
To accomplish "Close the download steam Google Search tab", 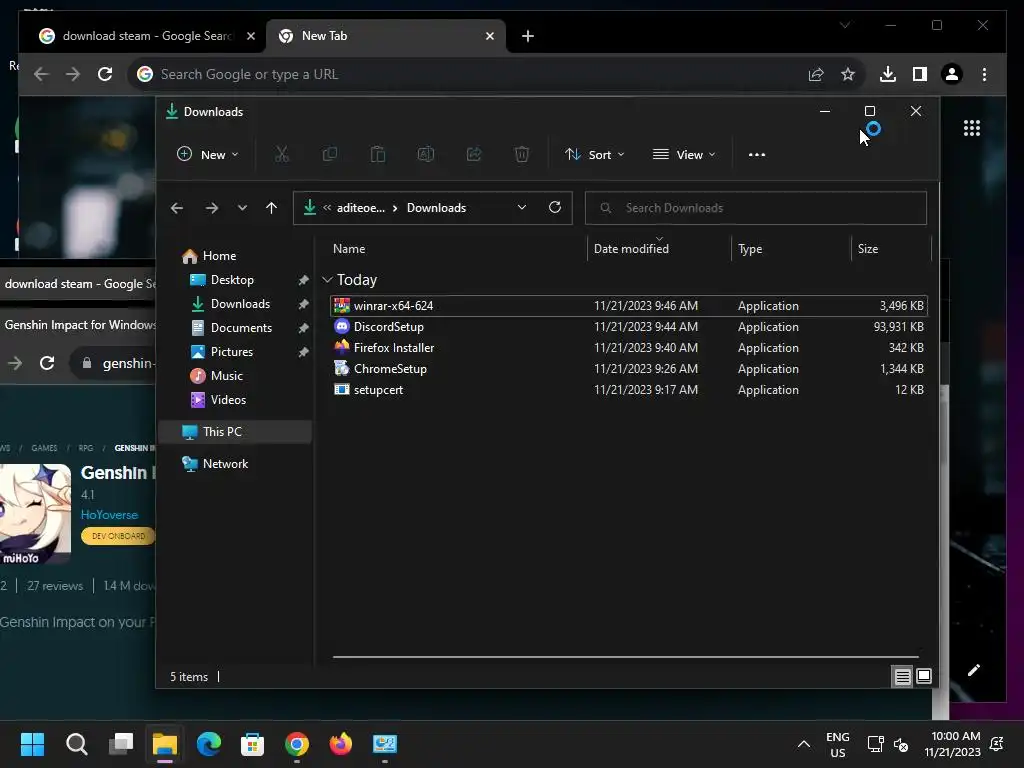I will (x=251, y=36).
